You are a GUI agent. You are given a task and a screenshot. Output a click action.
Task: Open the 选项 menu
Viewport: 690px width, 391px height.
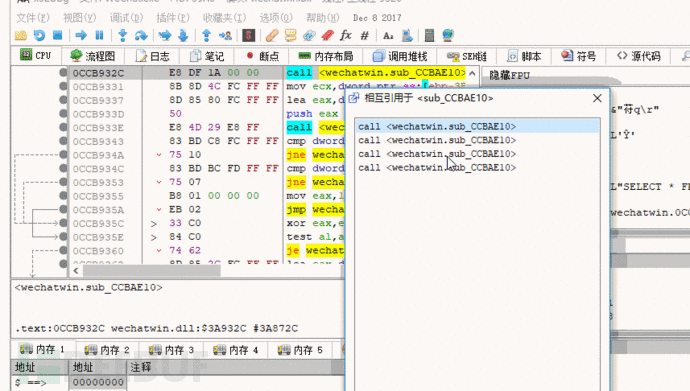275,18
